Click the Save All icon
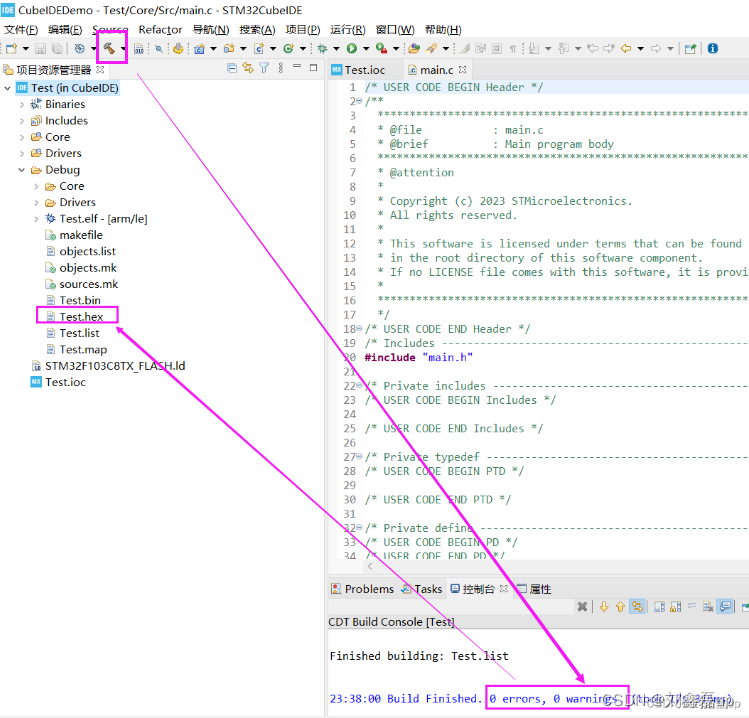This screenshot has height=718, width=749. [x=57, y=48]
